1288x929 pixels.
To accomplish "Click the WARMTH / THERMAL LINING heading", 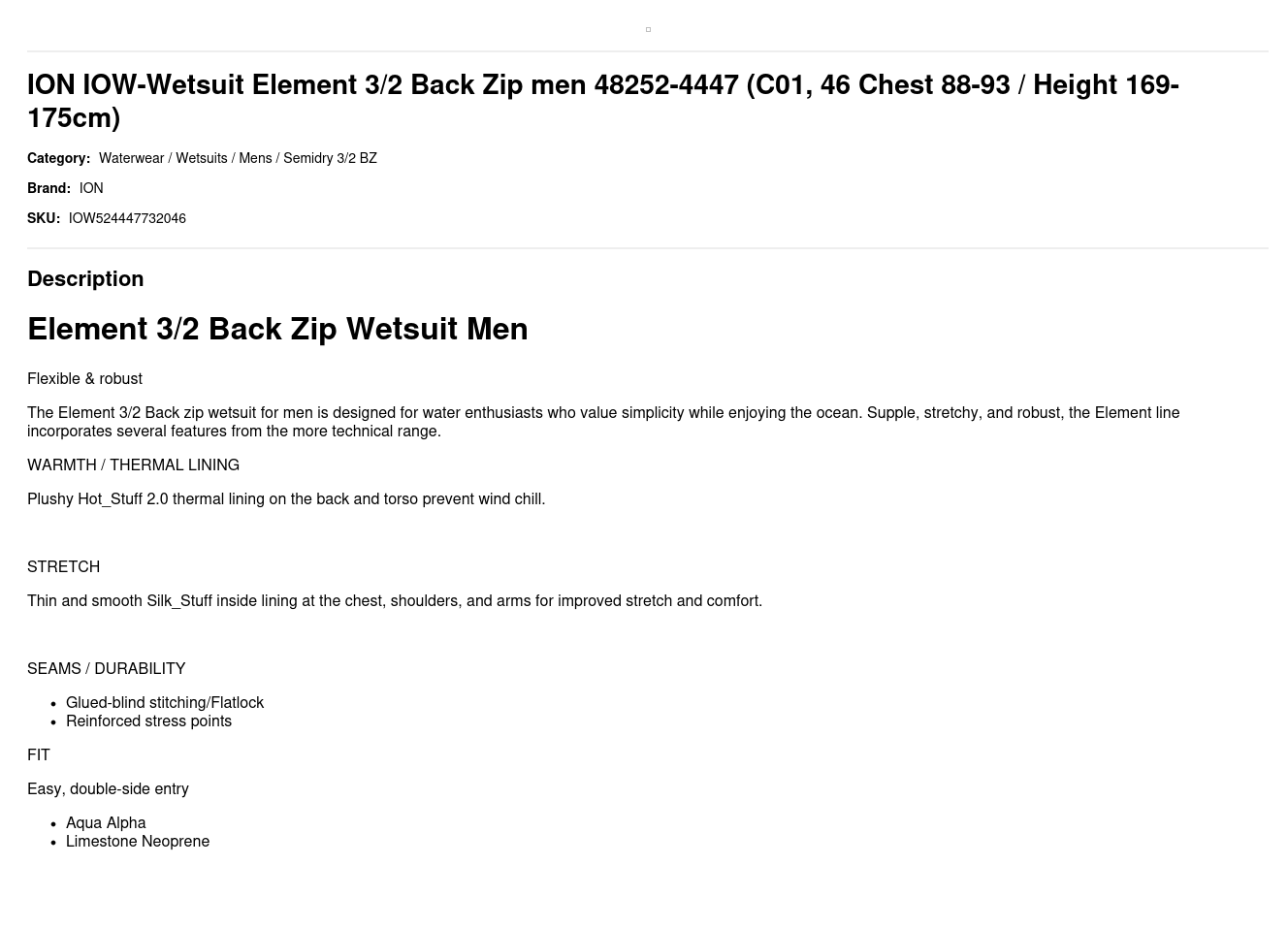I will [x=133, y=465].
